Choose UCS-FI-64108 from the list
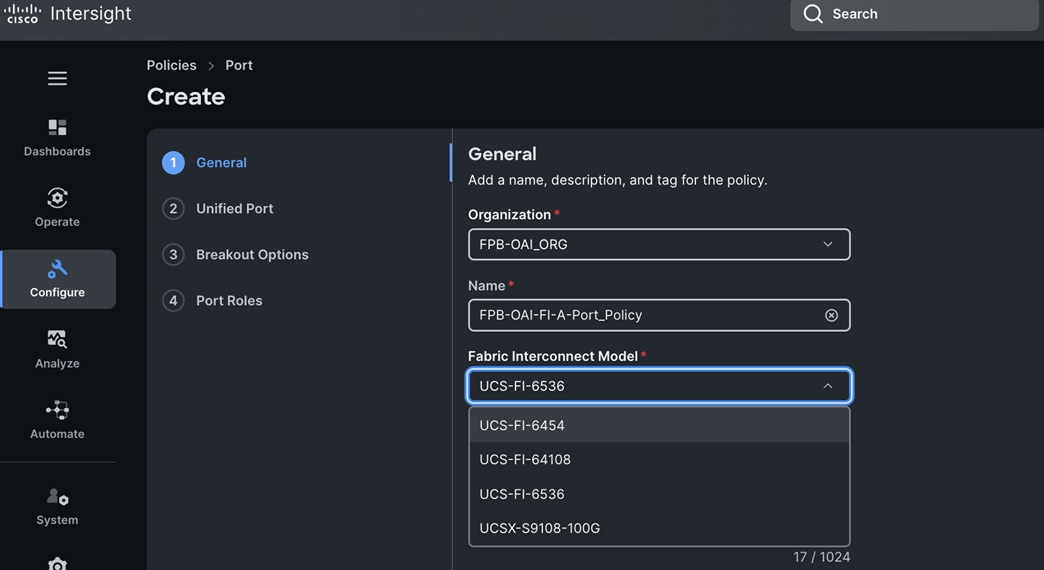Screen dimensions: 1044x570 (x=659, y=459)
